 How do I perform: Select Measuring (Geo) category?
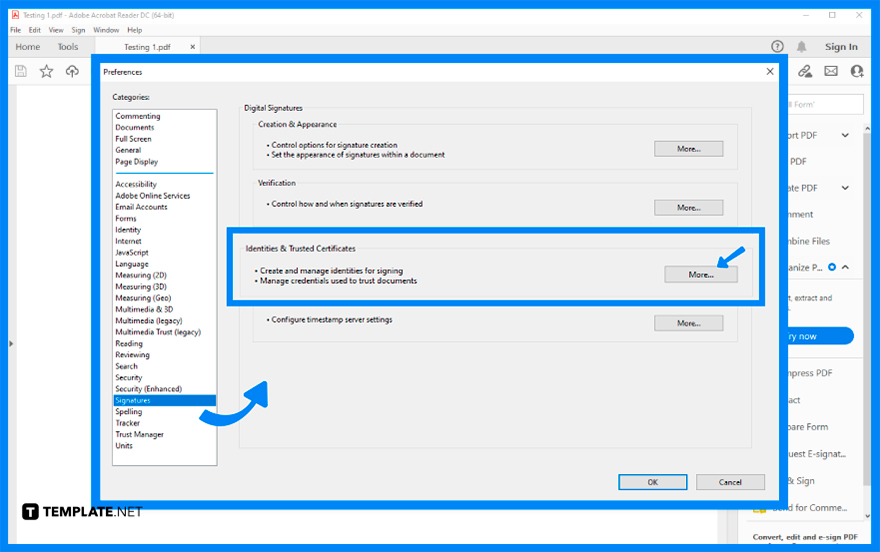tap(143, 298)
